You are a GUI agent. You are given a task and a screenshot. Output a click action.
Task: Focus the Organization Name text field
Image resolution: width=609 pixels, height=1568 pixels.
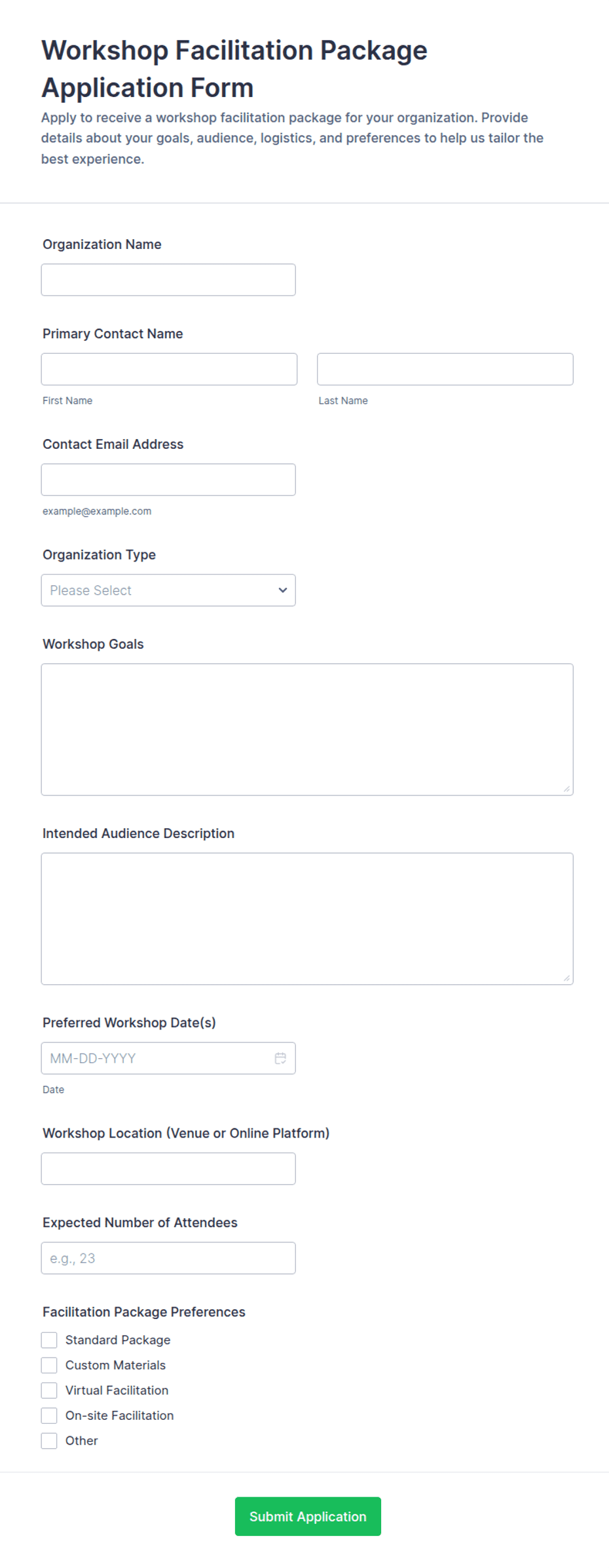click(x=168, y=280)
